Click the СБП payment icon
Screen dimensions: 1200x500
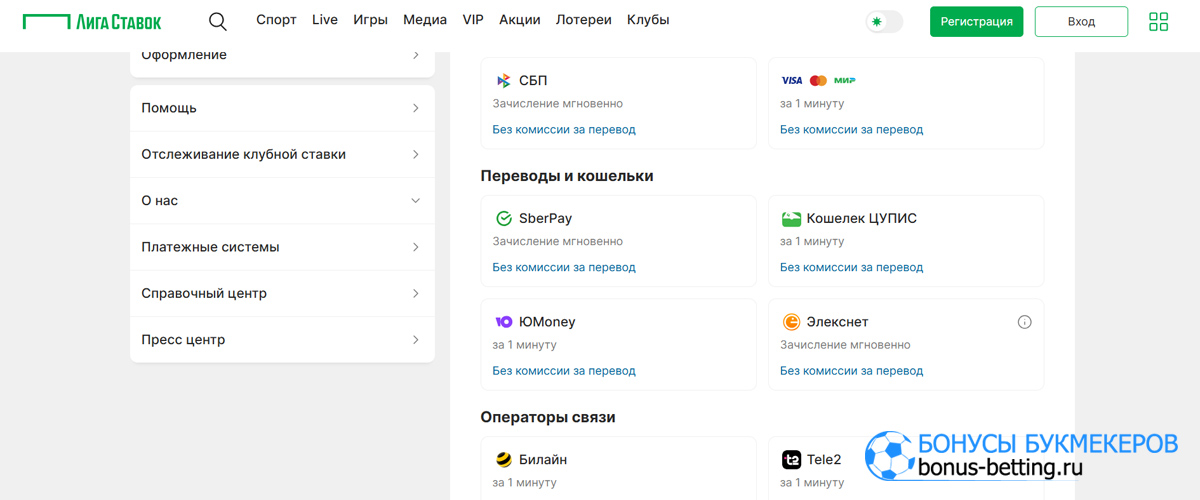503,80
